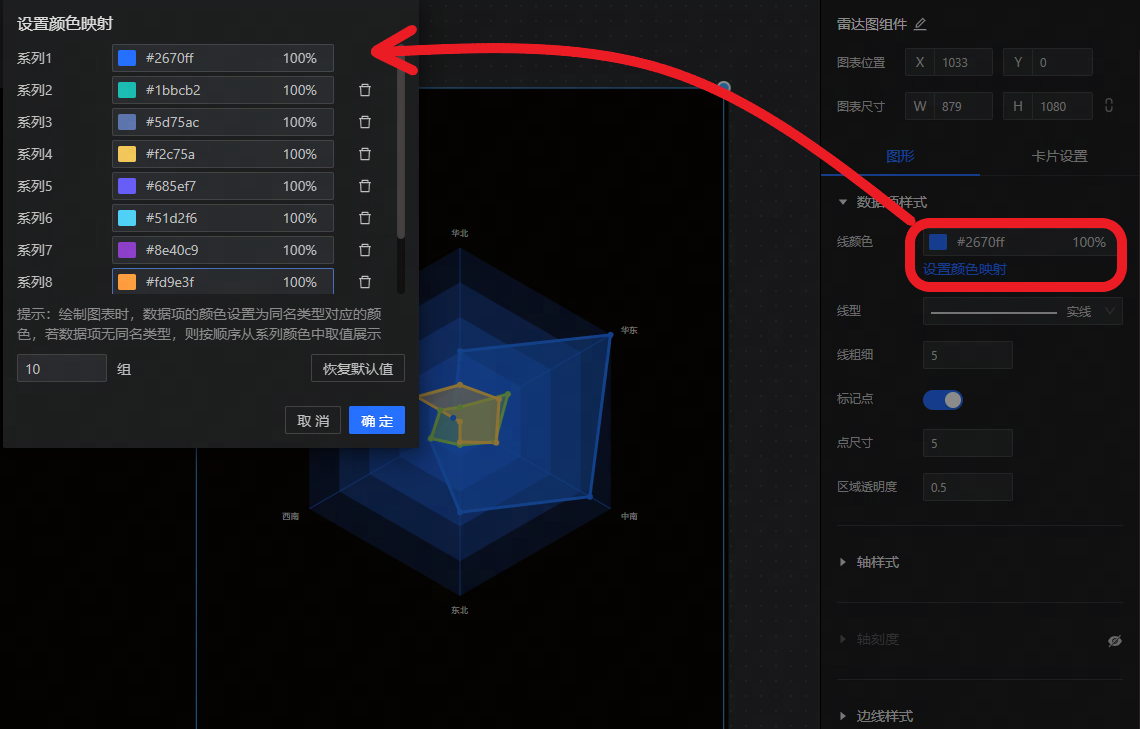Click trash icon for 系列4
Screen dimensions: 1140x729
tap(365, 154)
